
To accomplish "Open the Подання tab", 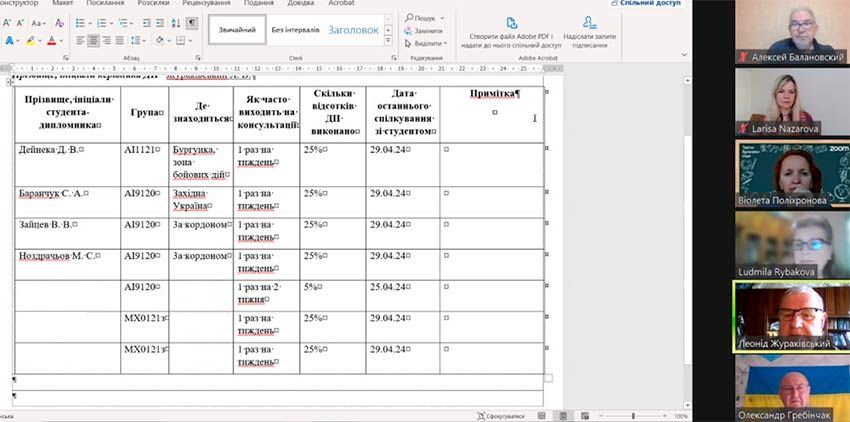I will 259,3.
